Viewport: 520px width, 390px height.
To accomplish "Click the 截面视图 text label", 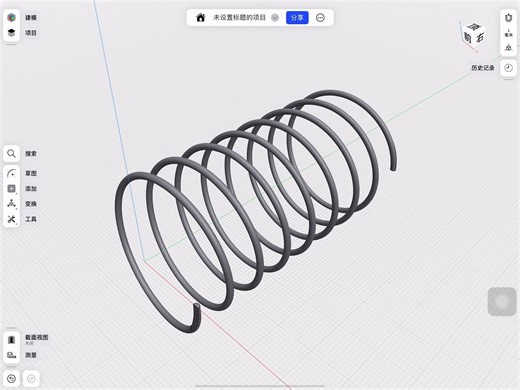I will point(37,337).
